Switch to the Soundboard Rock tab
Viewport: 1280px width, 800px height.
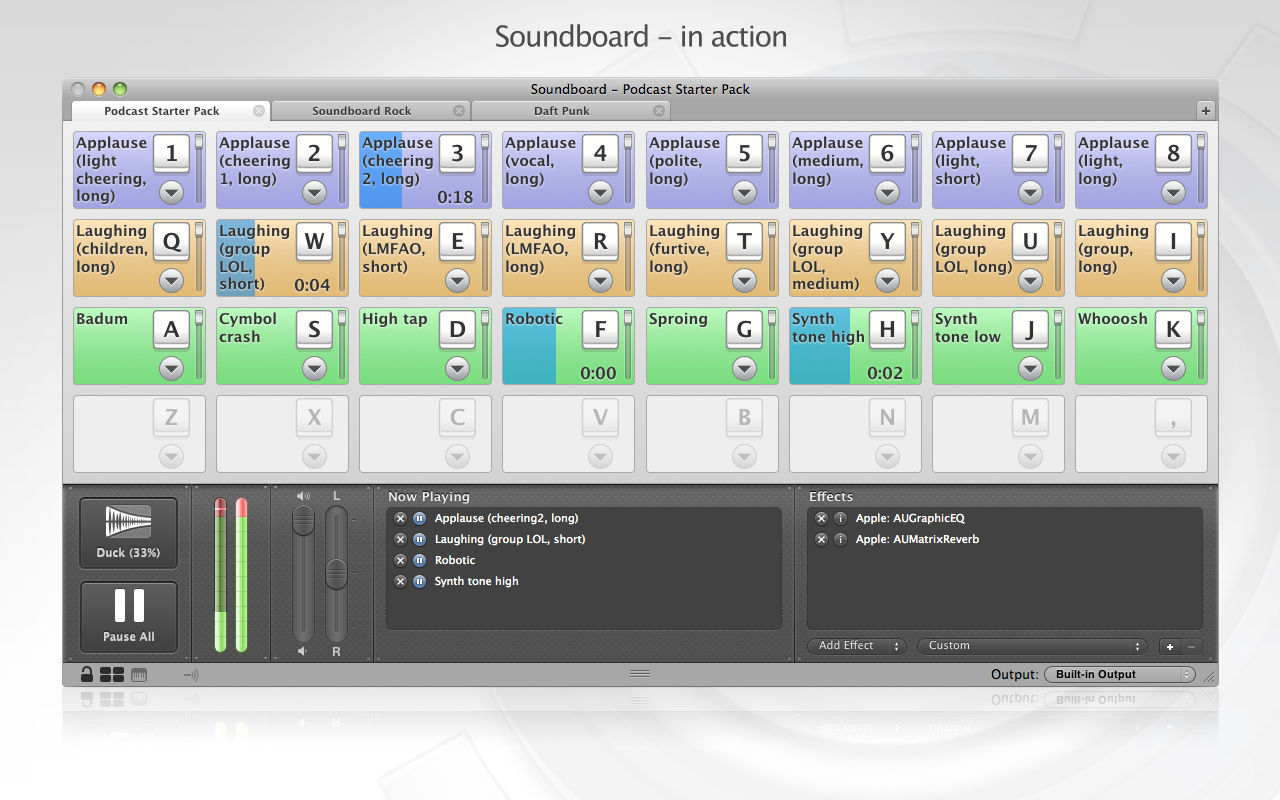click(371, 111)
